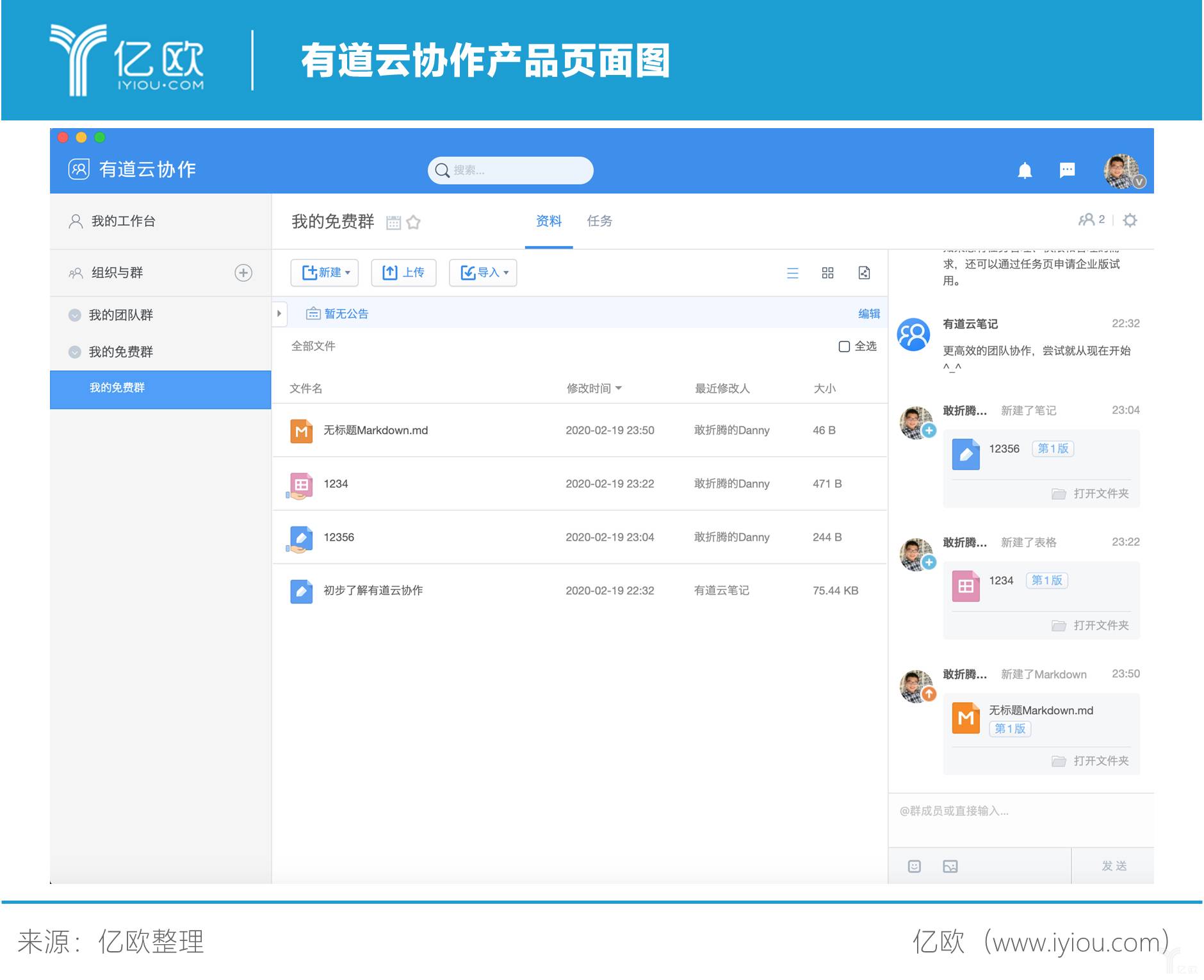Open the notification bell
This screenshot has width=1204, height=980.
1025,170
